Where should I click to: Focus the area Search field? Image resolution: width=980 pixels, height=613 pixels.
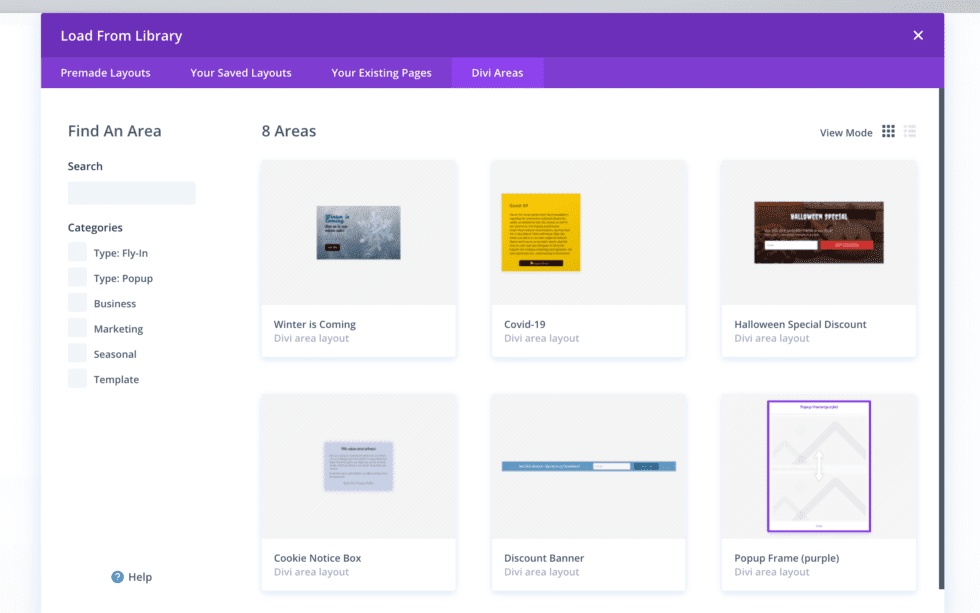click(x=132, y=193)
